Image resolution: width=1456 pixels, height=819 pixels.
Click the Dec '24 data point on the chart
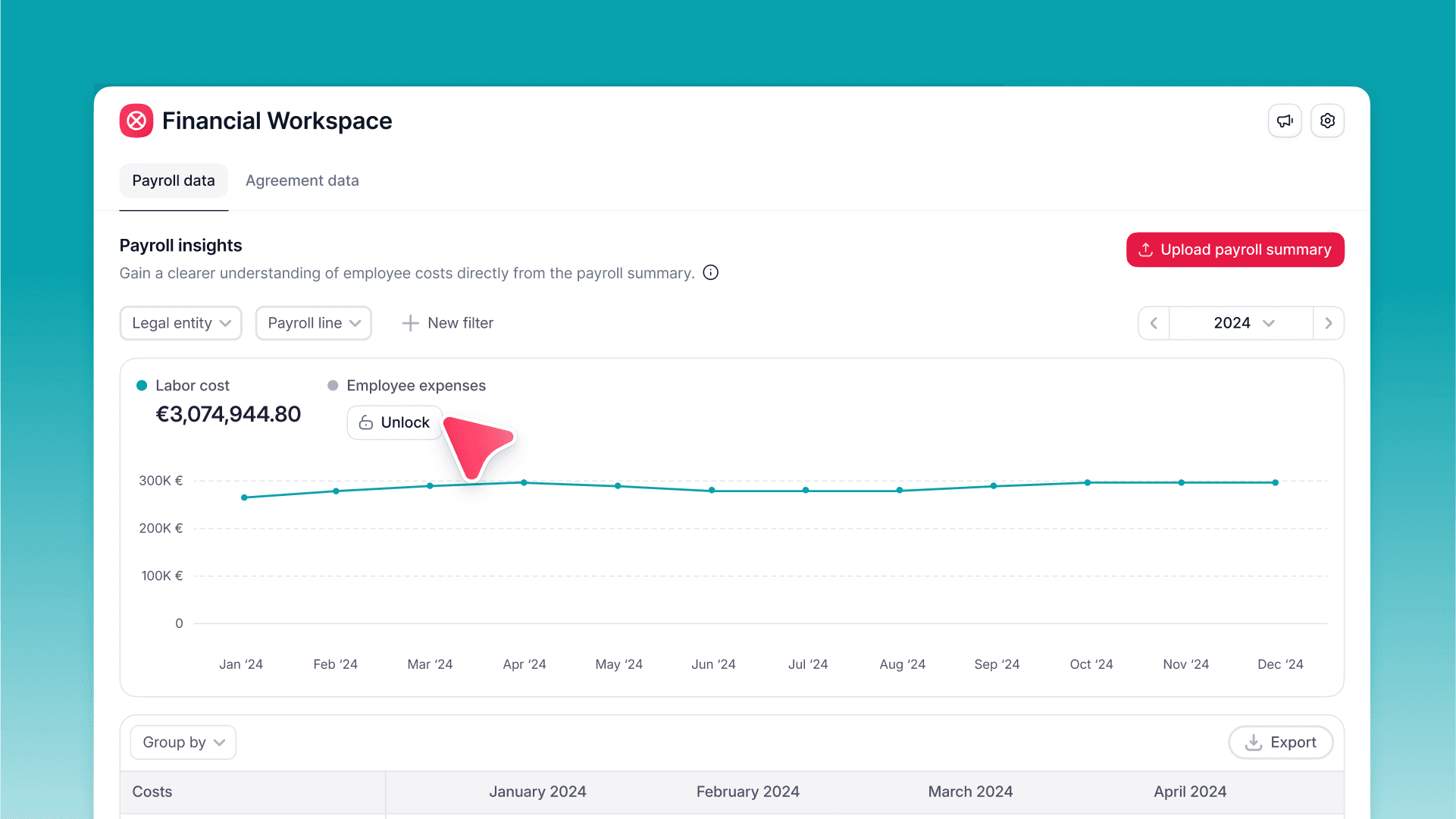click(1276, 482)
